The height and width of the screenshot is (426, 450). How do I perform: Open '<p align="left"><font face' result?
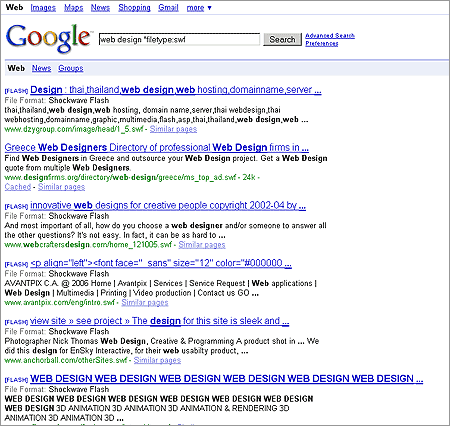(161, 263)
